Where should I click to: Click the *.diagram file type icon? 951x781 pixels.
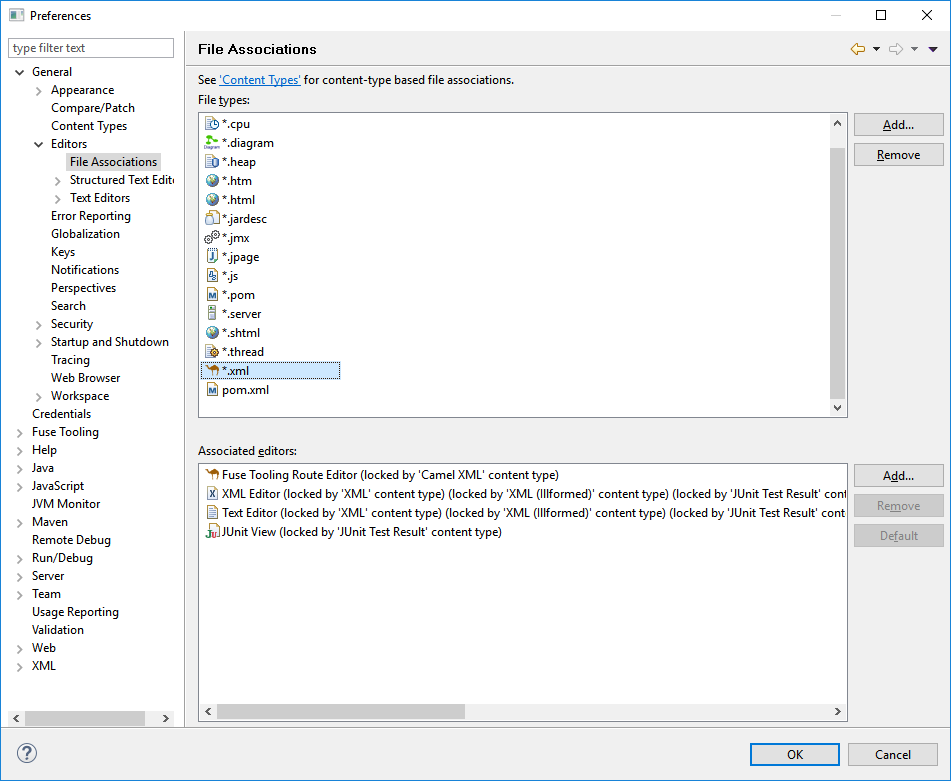[212, 142]
